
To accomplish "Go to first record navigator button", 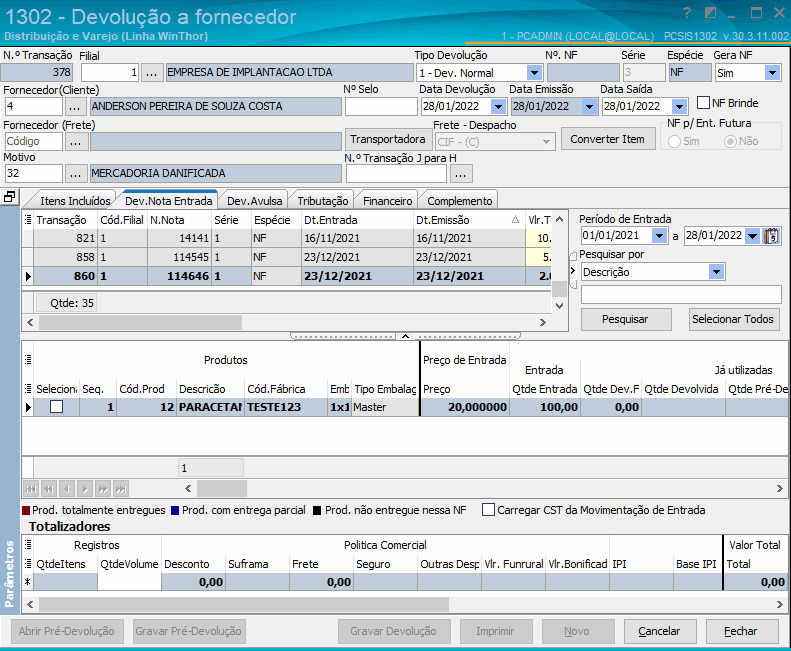I will coord(31,489).
